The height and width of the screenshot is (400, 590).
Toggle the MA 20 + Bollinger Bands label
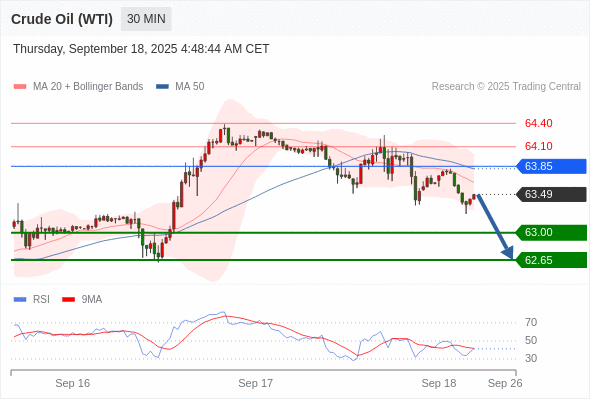tap(88, 87)
